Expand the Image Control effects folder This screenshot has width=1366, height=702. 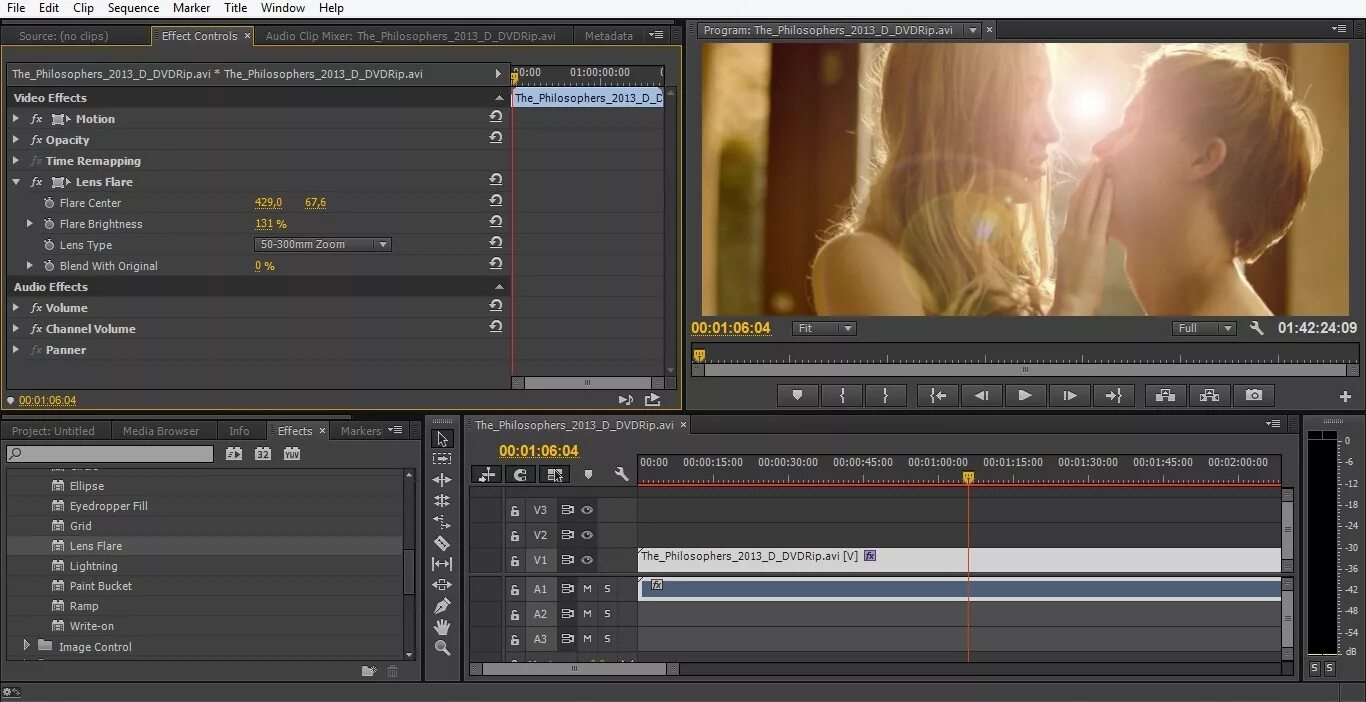coord(27,646)
